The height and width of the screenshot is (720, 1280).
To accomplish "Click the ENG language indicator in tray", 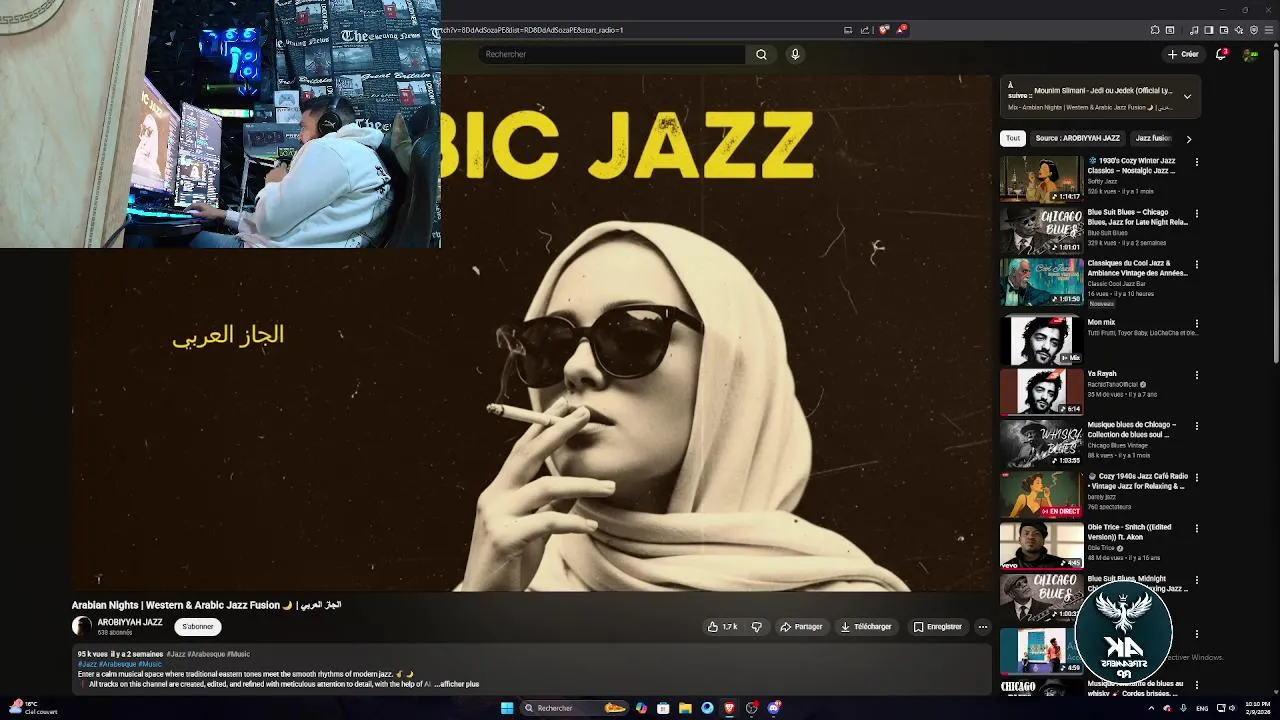I will (x=1202, y=708).
